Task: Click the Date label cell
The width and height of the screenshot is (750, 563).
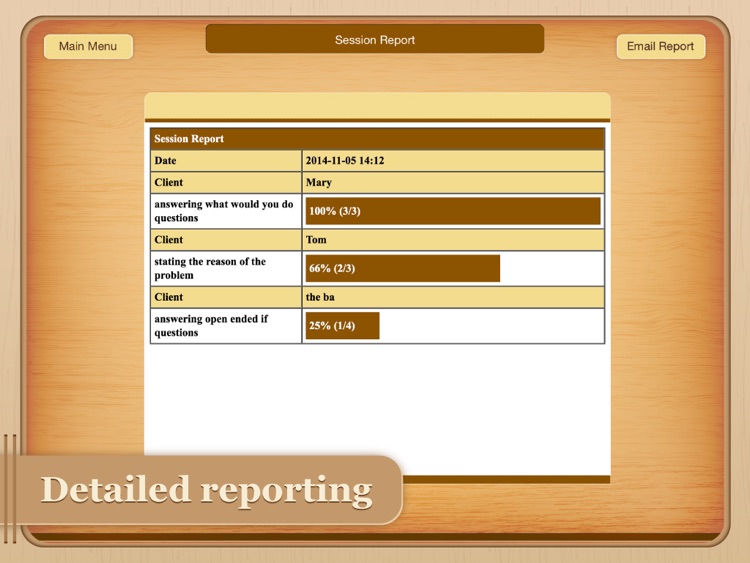Action: click(x=226, y=161)
